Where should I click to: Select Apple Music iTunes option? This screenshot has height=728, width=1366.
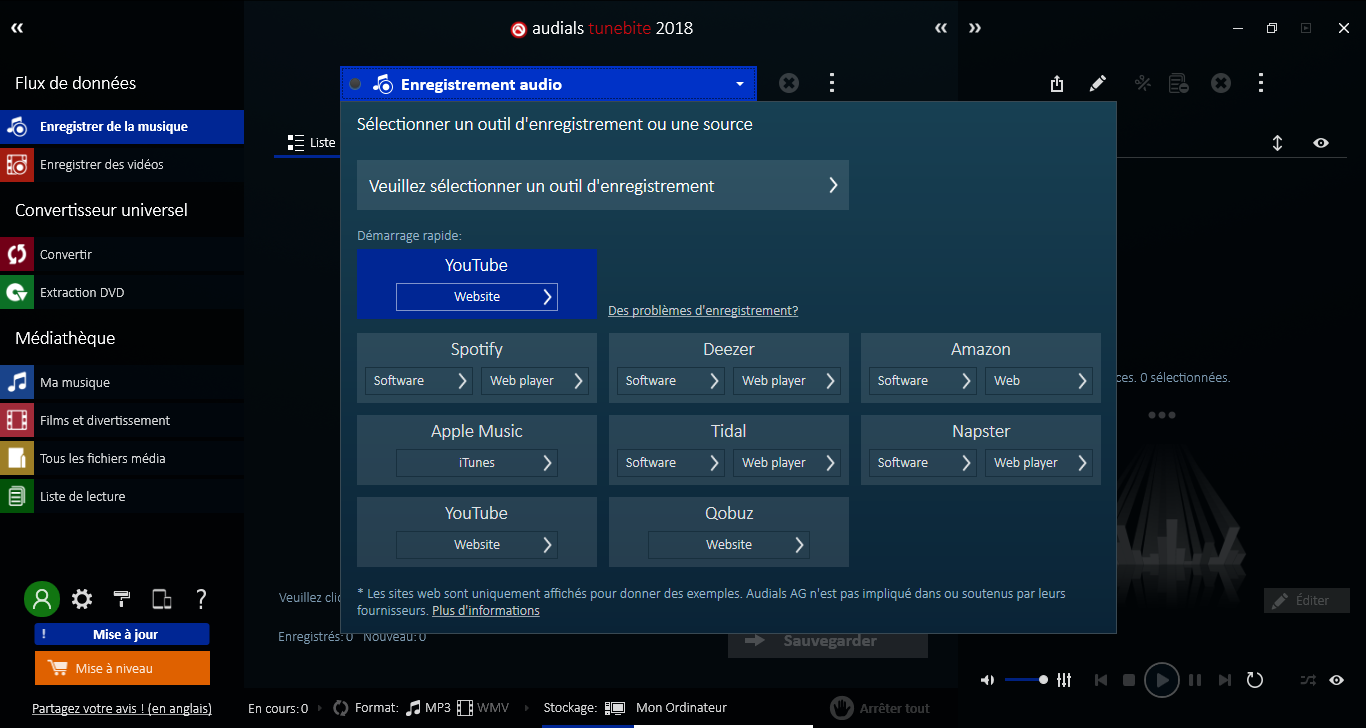click(477, 463)
